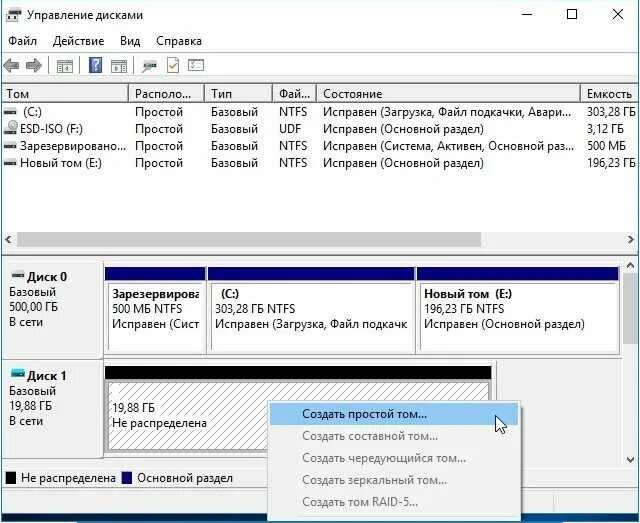Click the 500 МБ capacity cell in list
Viewport: 640px width, 523px height.
(x=606, y=146)
